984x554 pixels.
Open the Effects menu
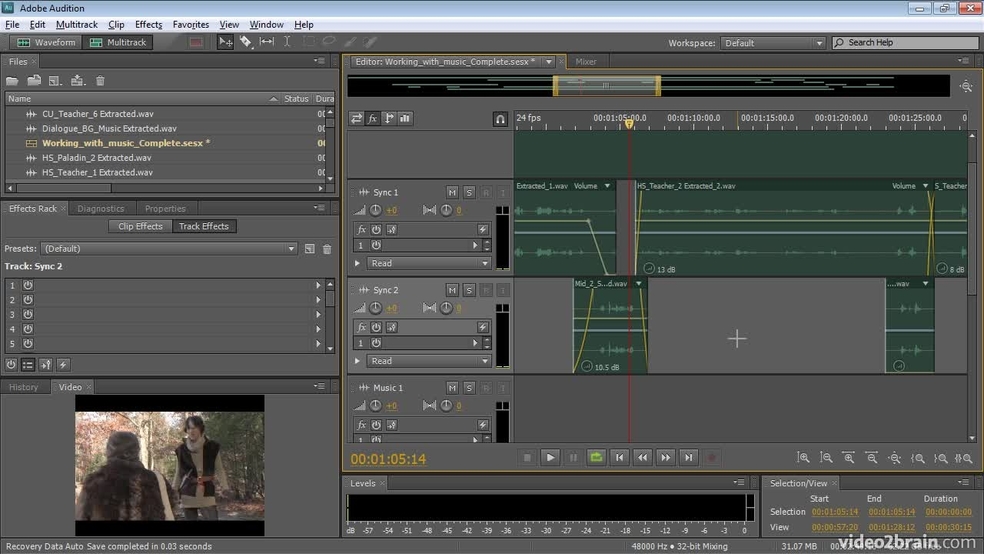[x=148, y=24]
